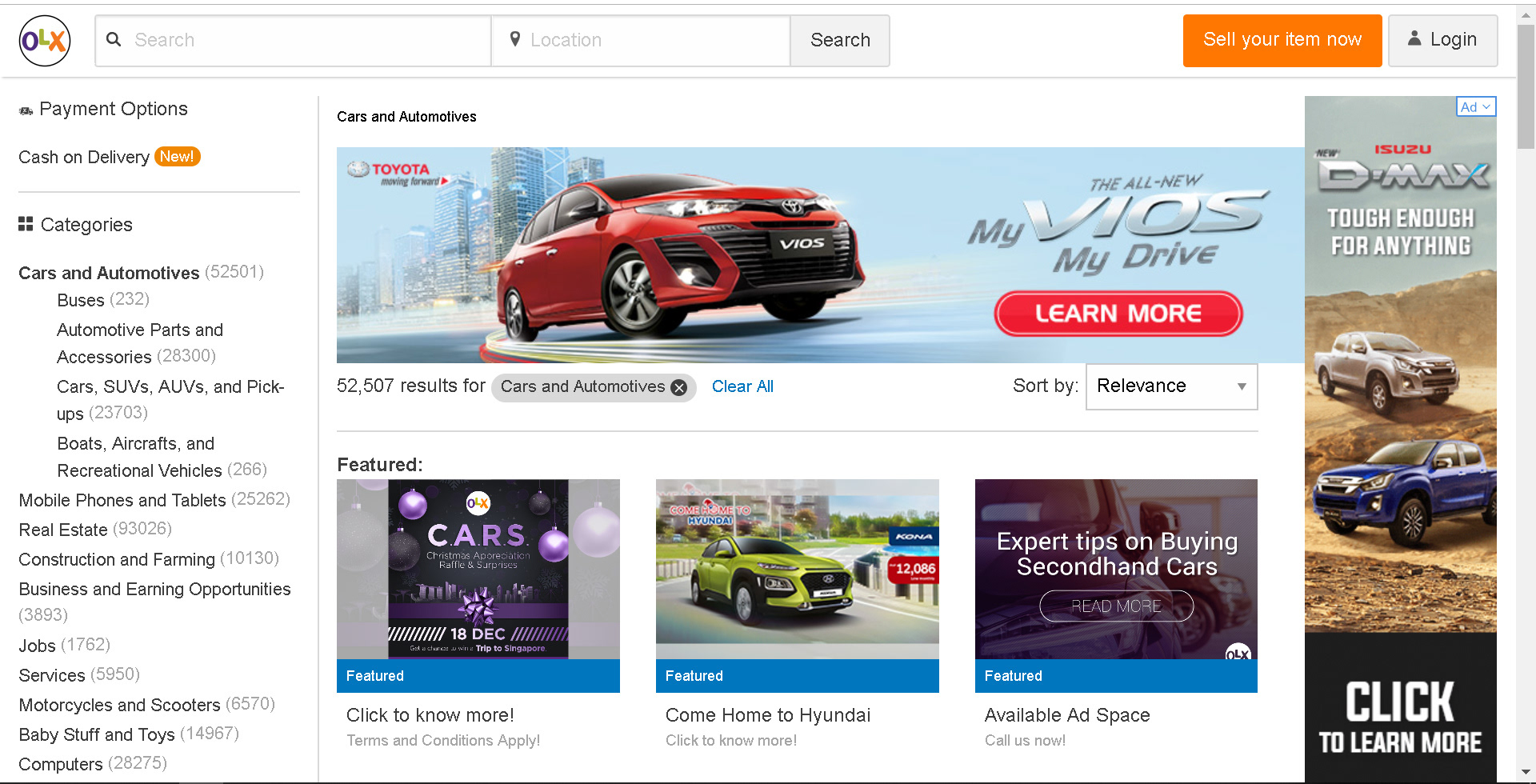The height and width of the screenshot is (784, 1536).
Task: Click READ MORE on Secondhand Cars tips
Action: pyautogui.click(x=1116, y=606)
